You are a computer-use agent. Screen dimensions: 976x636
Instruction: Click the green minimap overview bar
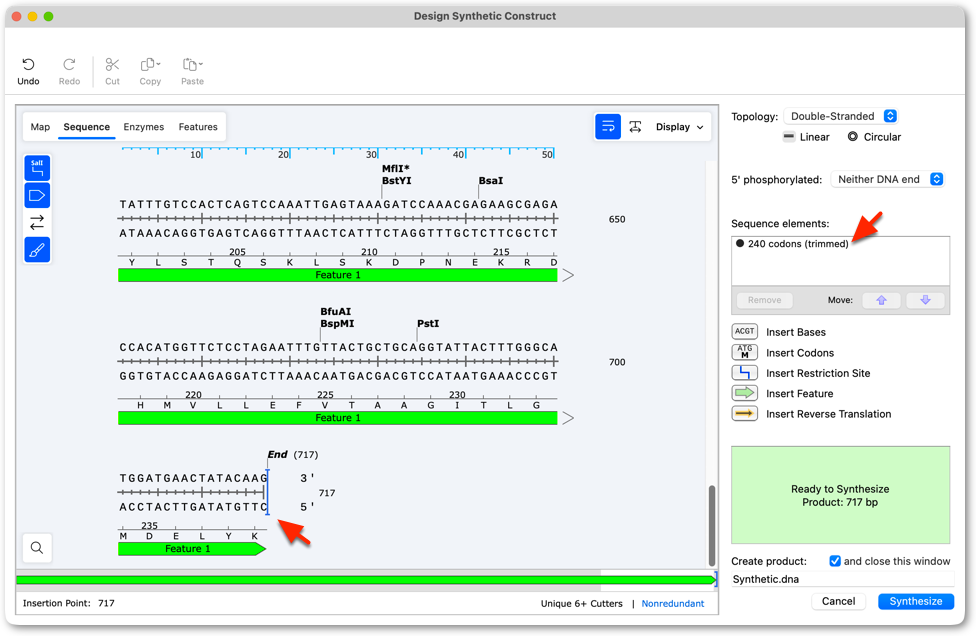[366, 580]
